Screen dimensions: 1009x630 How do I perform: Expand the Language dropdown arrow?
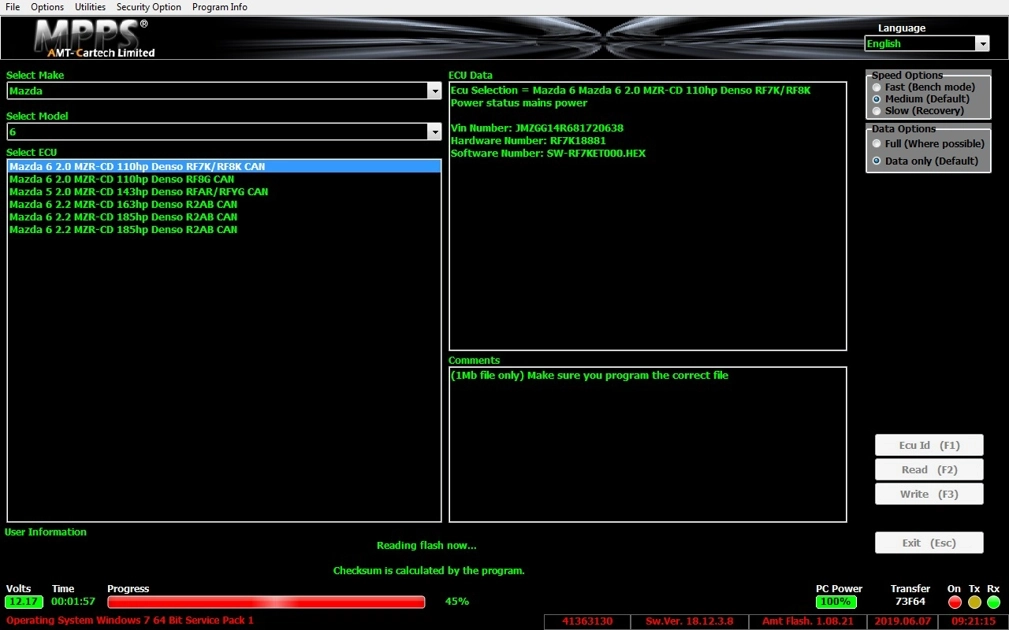coord(982,44)
